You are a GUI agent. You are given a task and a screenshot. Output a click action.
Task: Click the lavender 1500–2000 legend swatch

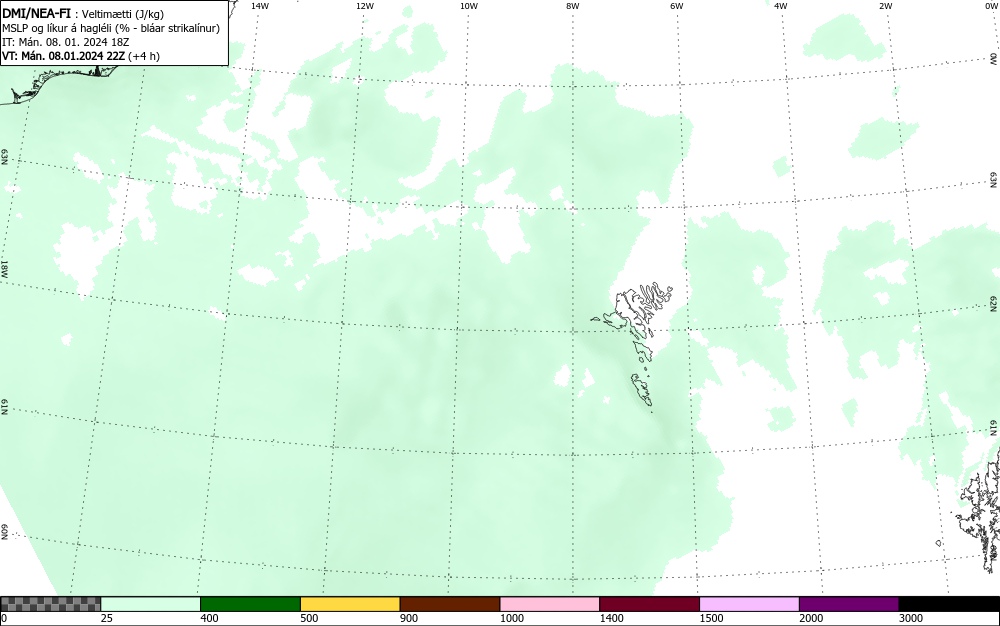click(749, 604)
